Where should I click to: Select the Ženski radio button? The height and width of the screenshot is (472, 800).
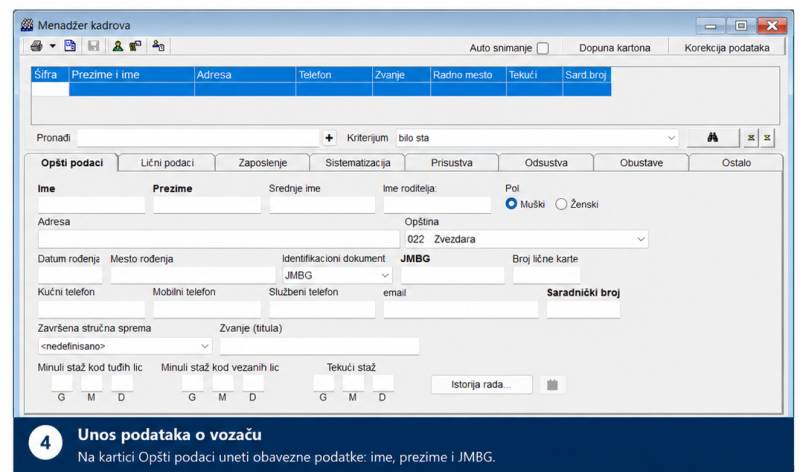[x=561, y=204]
